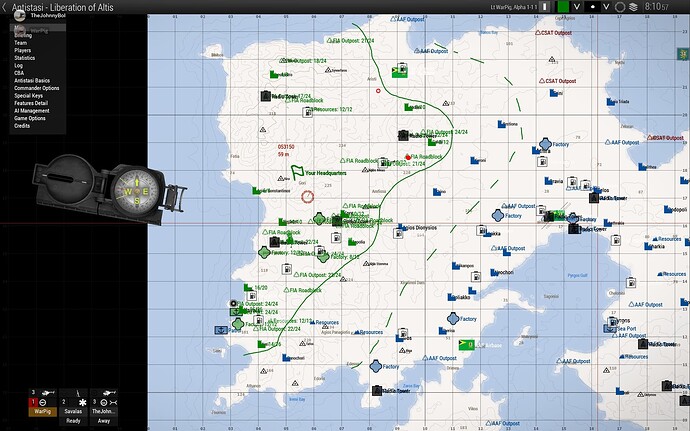Click the green marker color swatch
Viewport: 690px width, 431px height.
[x=563, y=7]
